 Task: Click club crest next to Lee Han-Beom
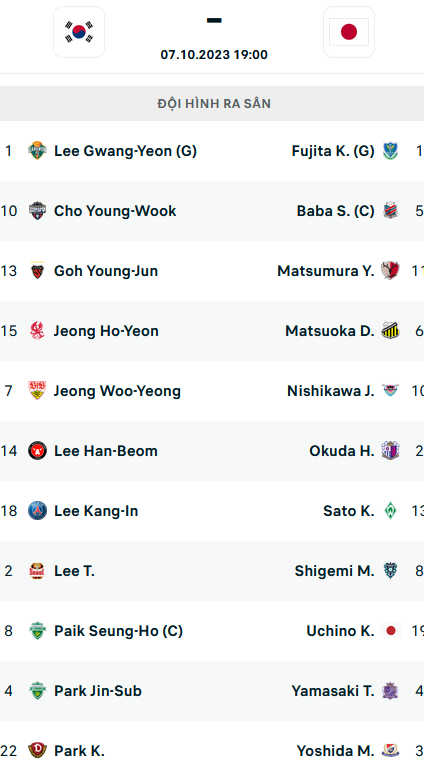tap(37, 451)
